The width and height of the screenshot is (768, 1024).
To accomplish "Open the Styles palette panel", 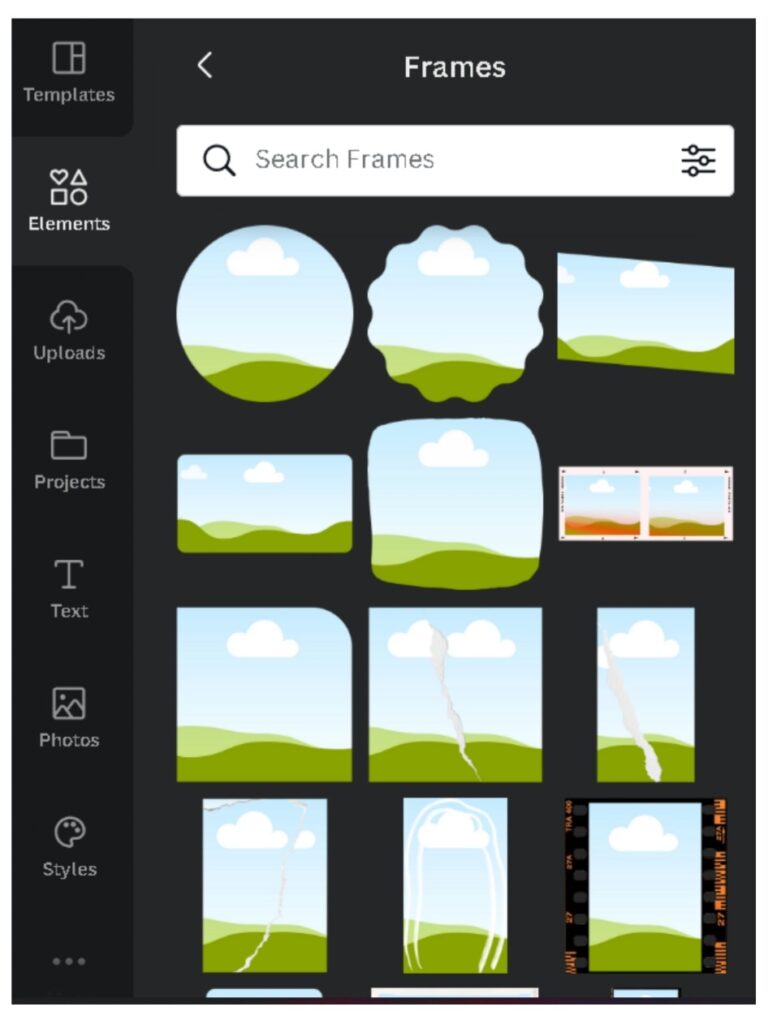I will 69,847.
